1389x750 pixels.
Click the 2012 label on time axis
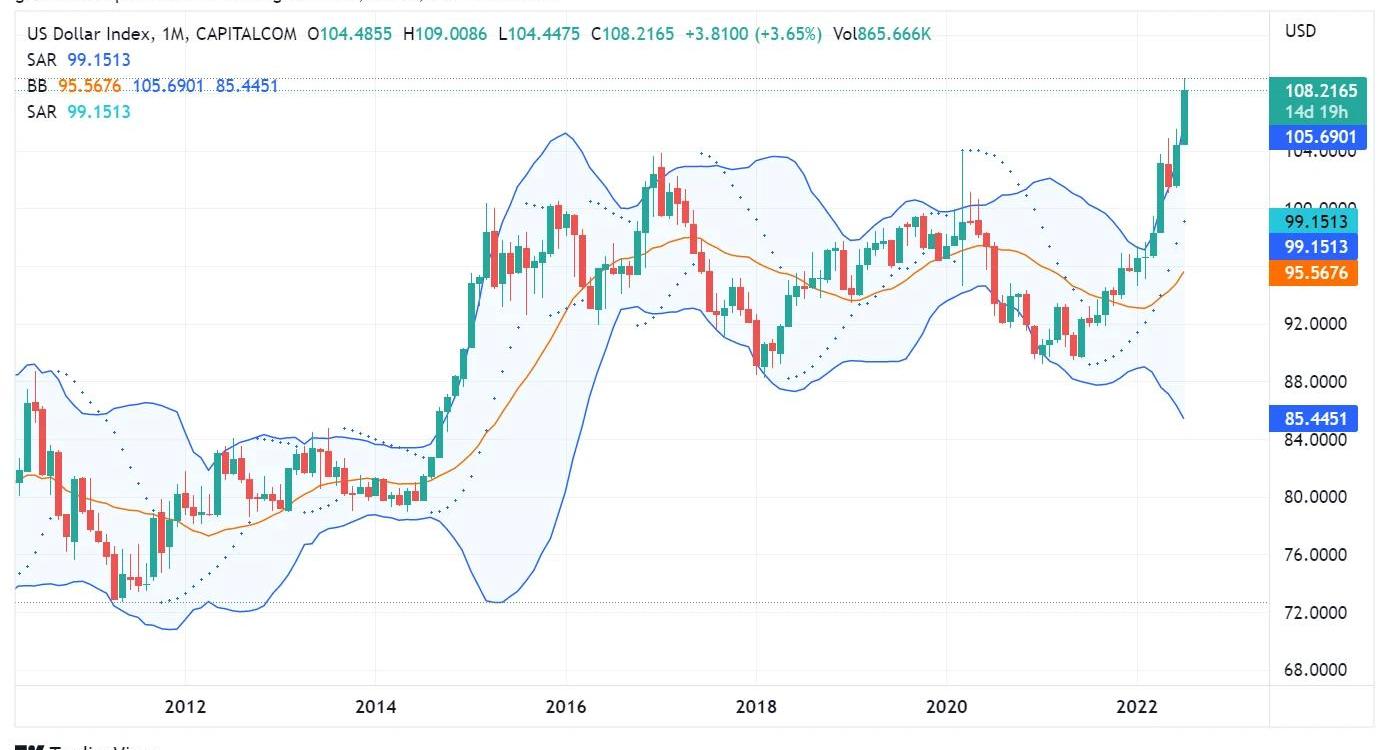pos(185,708)
